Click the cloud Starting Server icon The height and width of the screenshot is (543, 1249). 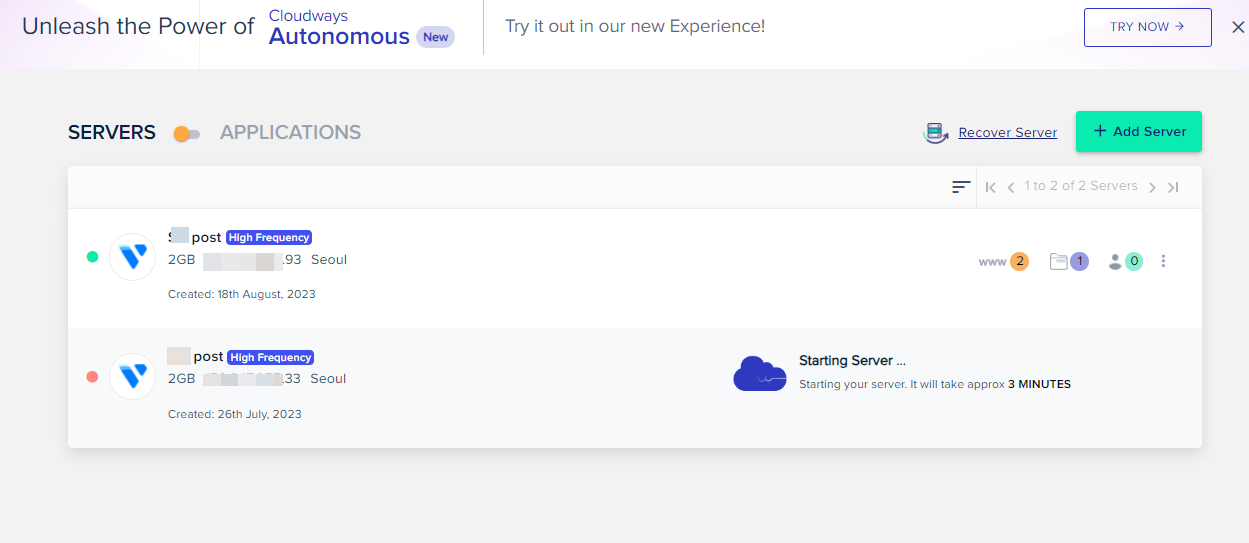click(760, 373)
